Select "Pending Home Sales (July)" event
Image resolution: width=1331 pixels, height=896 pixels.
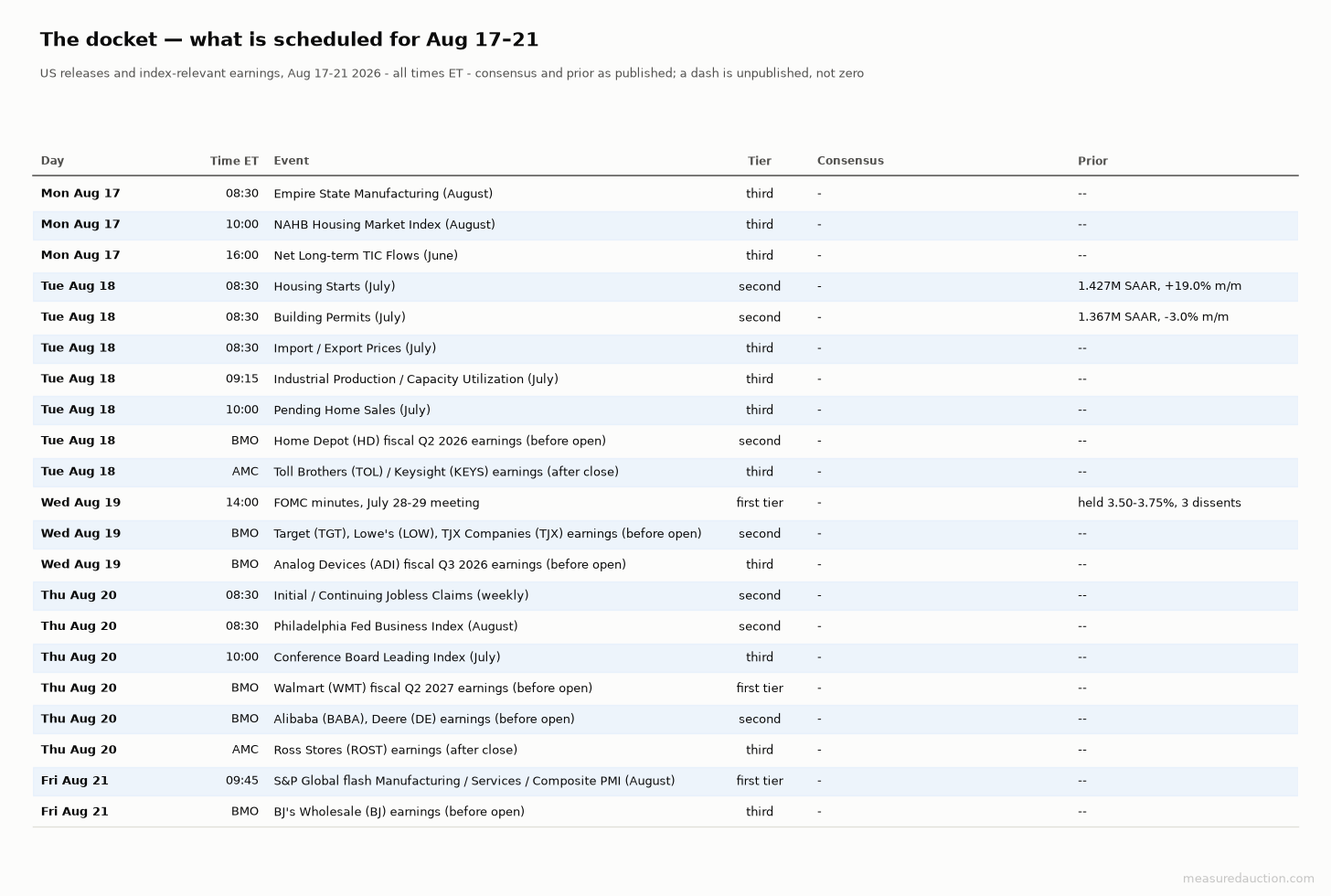352,411
